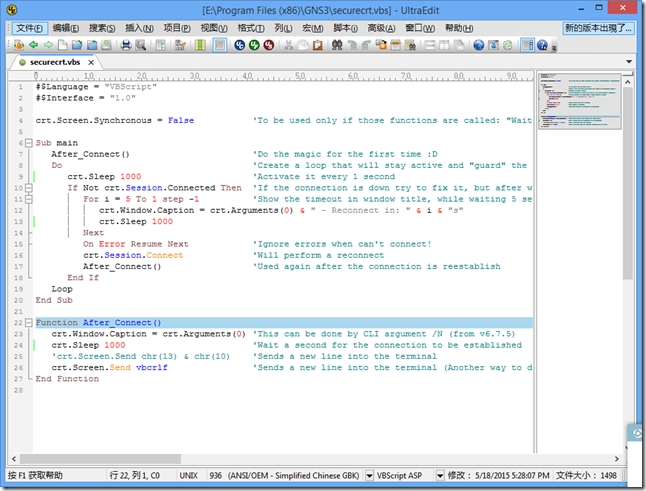Create a new blank file from toolbar
The height and width of the screenshot is (491, 646).
point(63,45)
